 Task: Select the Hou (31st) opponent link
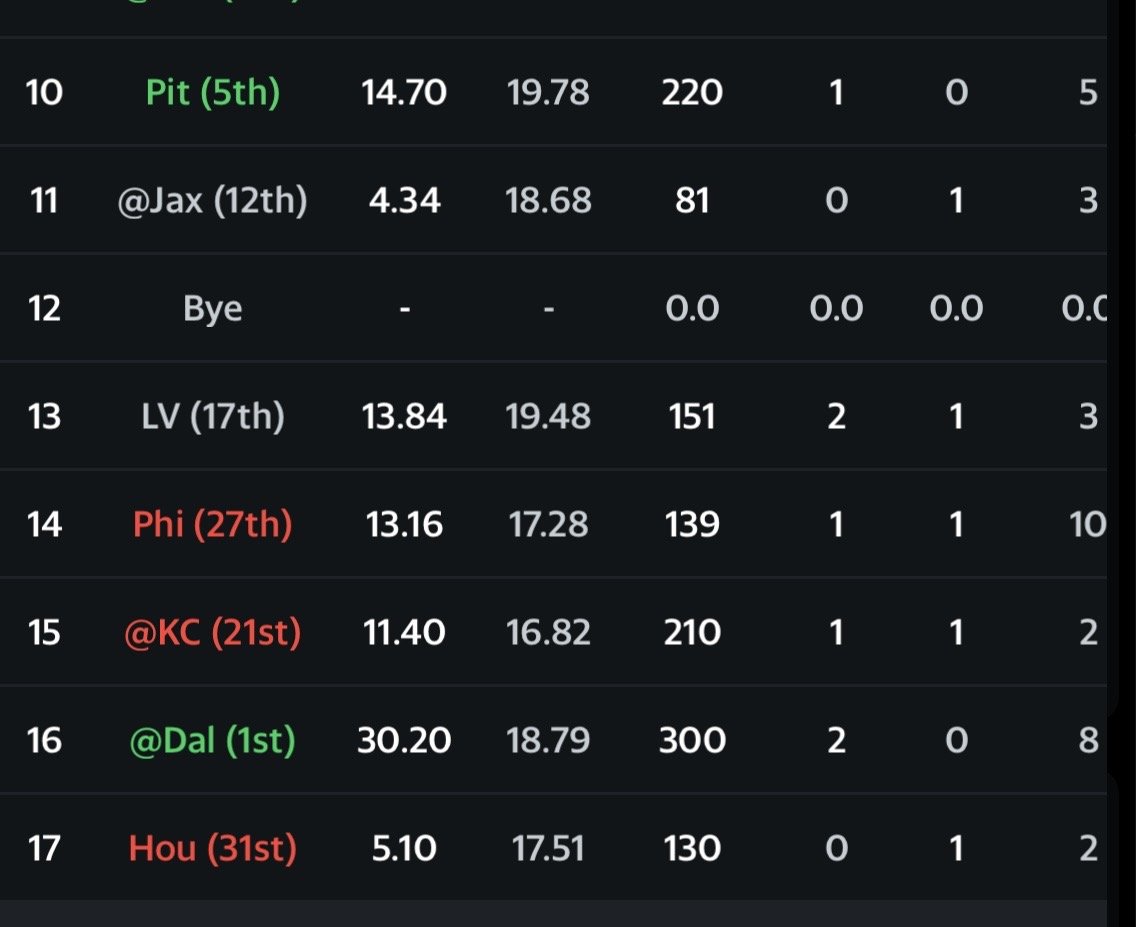click(213, 849)
